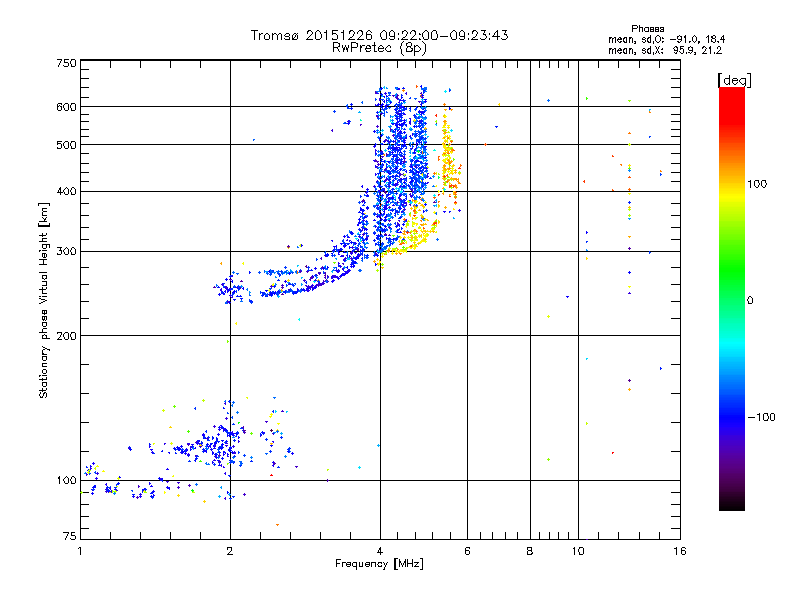Click the plot title 'Tromsø 20151226 09:22:00-09:23:43'
Screen dimensions: 800x600
point(379,35)
